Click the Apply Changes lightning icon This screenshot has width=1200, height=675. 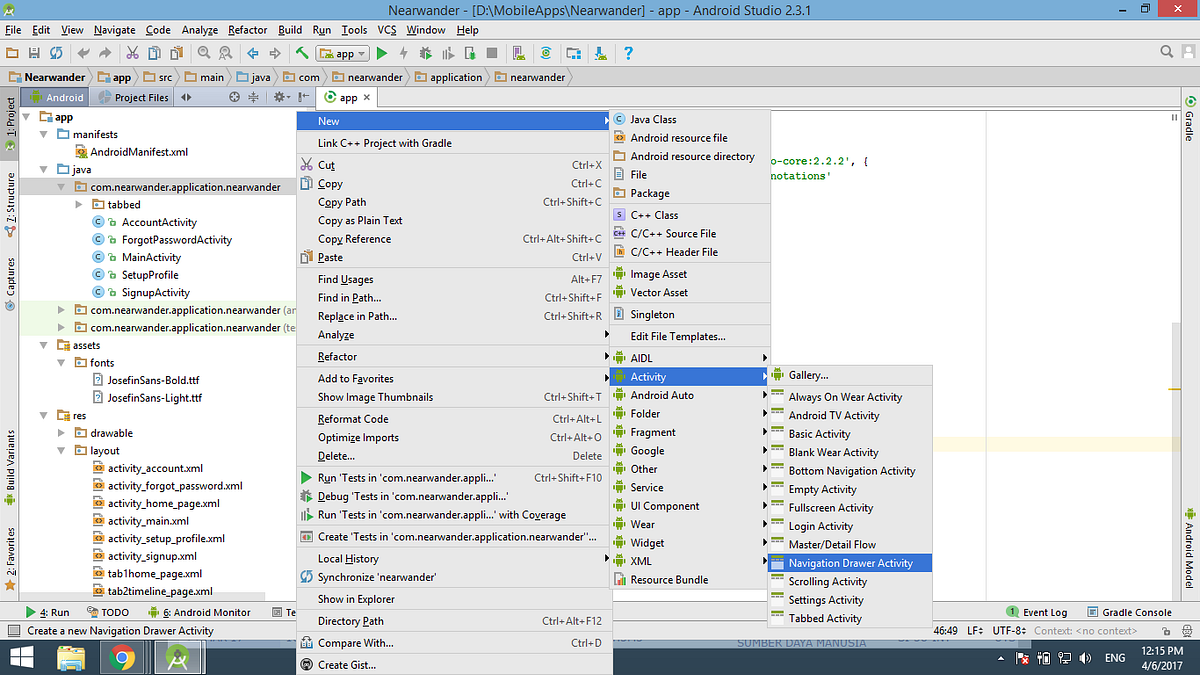404,53
